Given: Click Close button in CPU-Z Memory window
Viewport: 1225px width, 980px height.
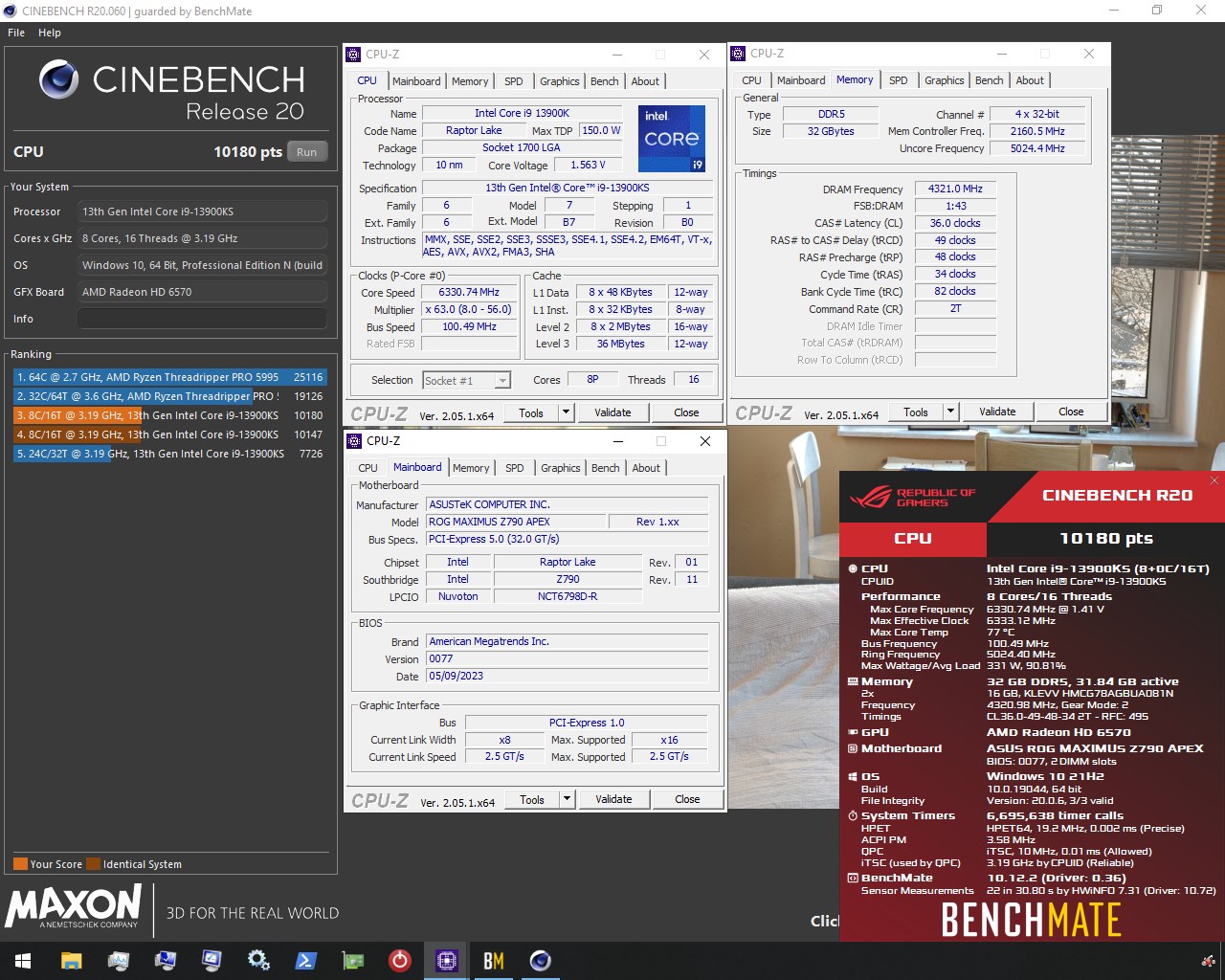Looking at the screenshot, I should (1071, 412).
